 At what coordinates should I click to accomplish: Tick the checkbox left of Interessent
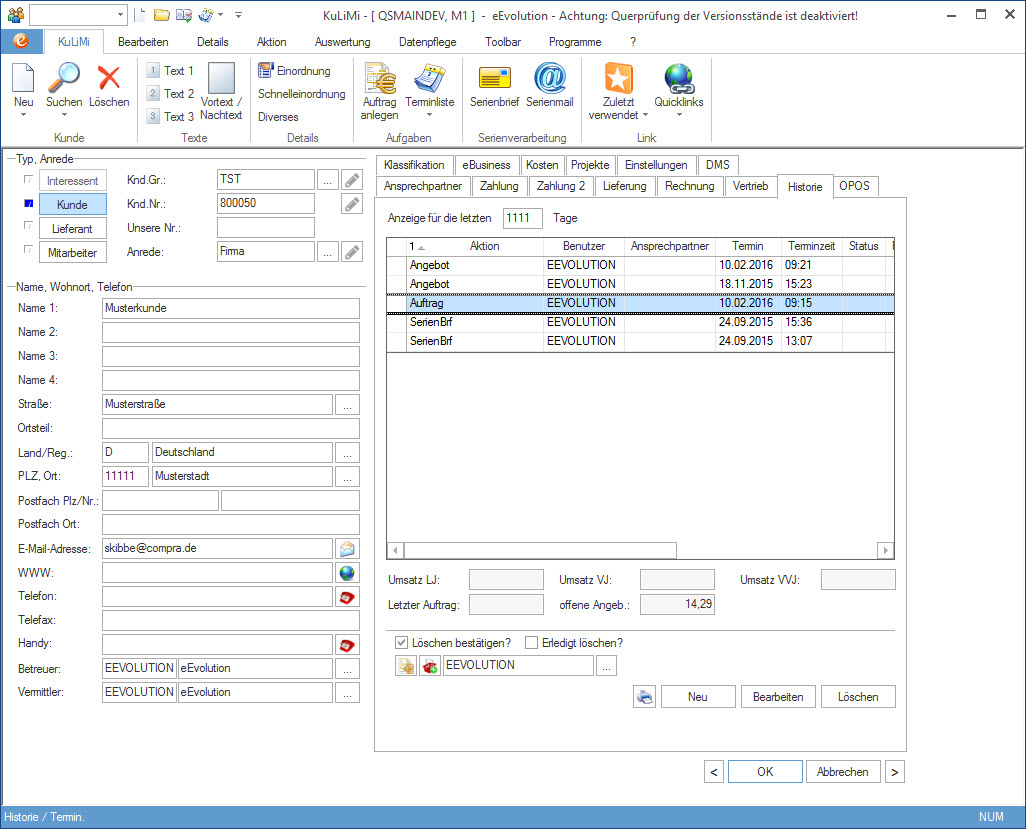pos(28,179)
